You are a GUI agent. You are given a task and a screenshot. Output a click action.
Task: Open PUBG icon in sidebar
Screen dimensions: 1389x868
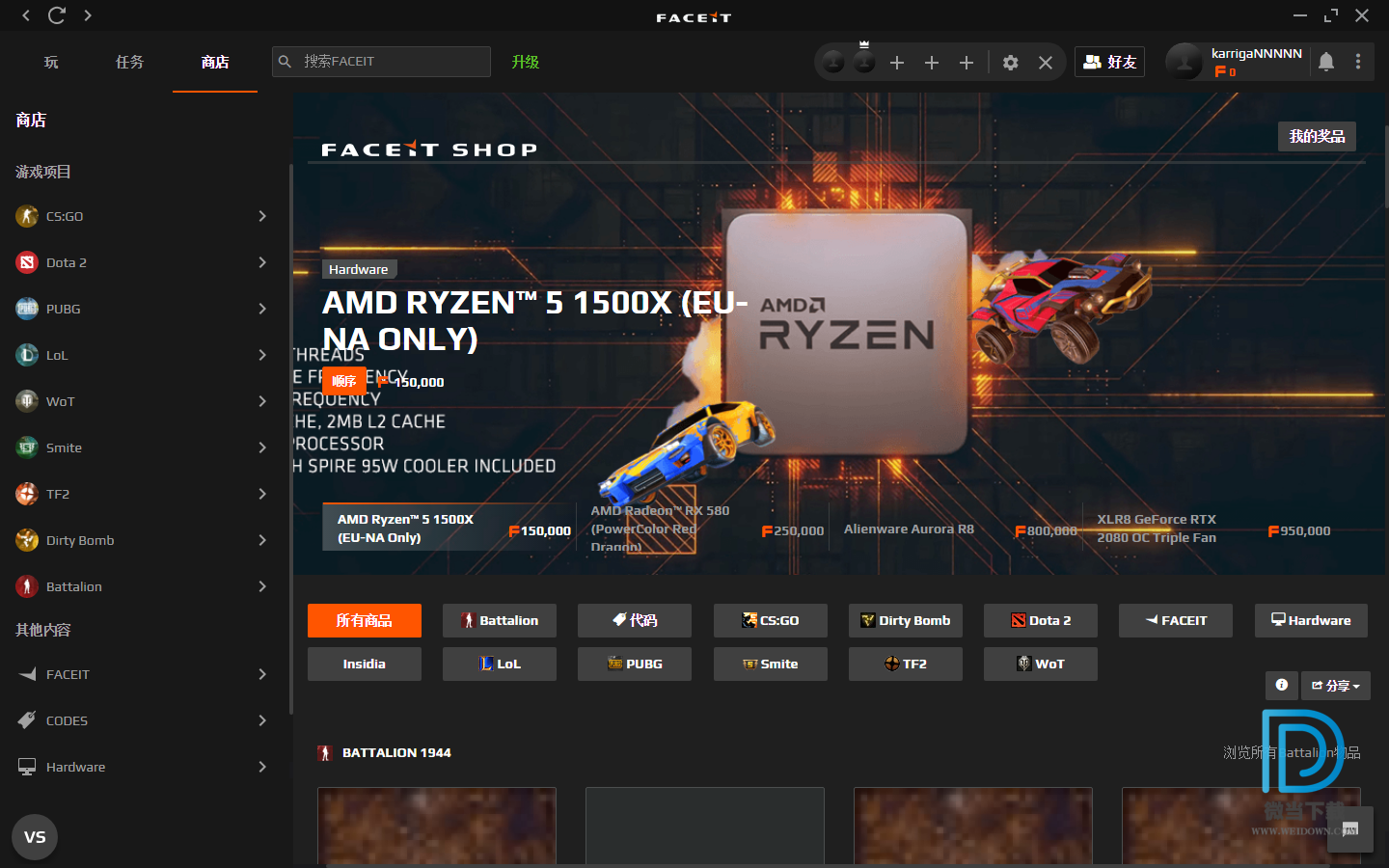(27, 309)
